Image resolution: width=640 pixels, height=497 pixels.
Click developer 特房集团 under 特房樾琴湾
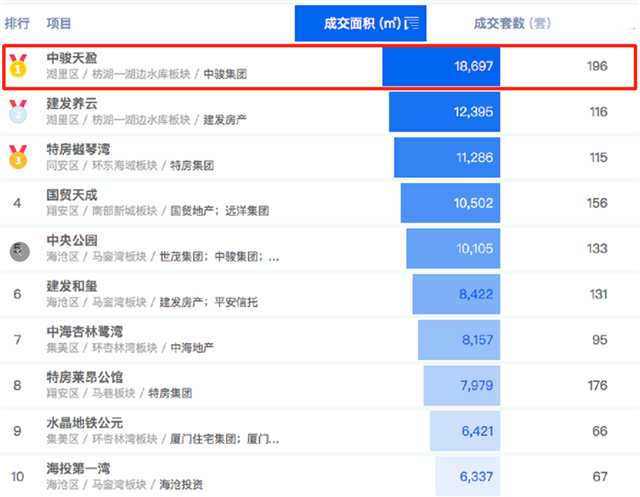coord(192,166)
